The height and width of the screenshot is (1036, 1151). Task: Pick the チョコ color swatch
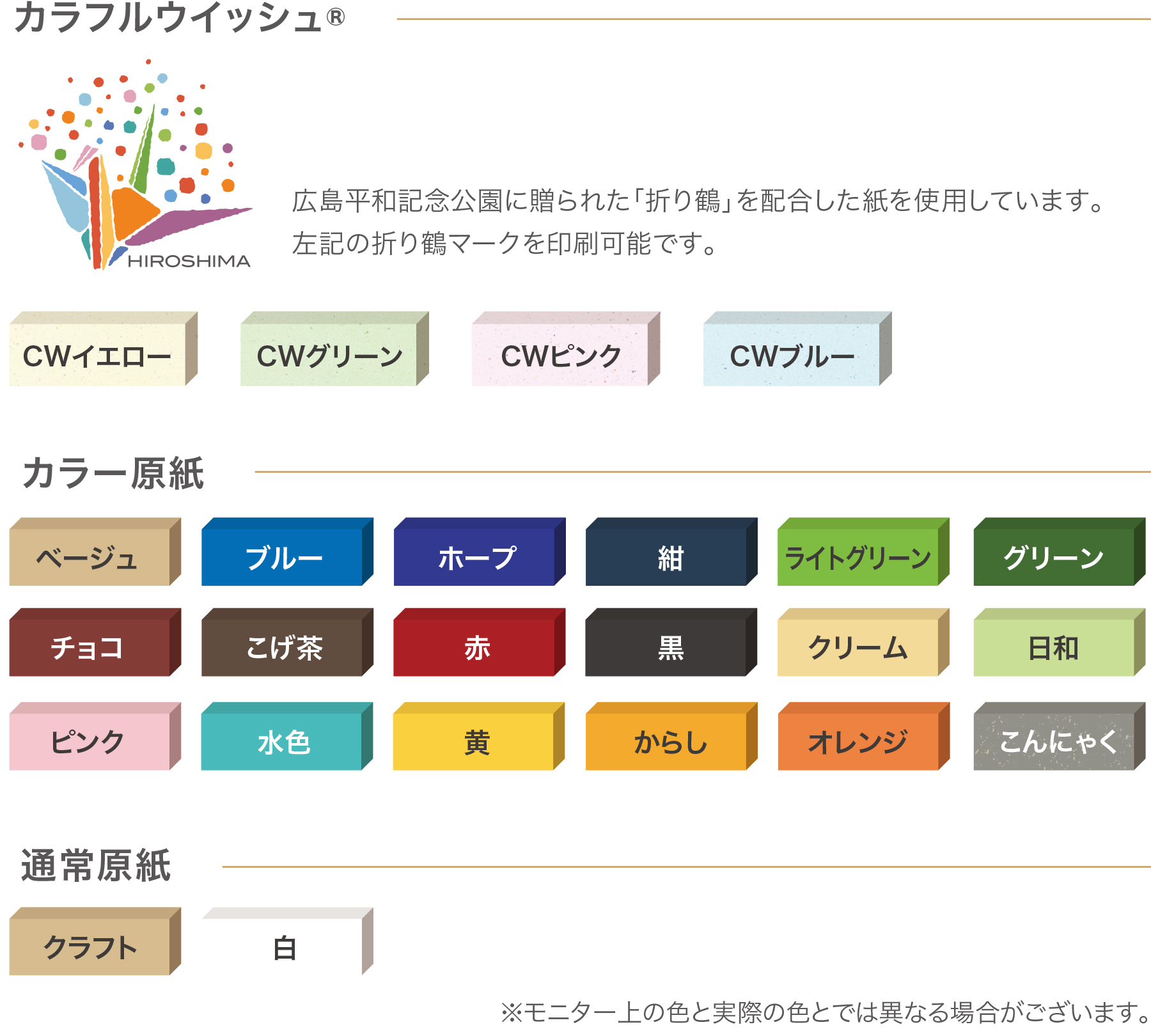[x=95, y=642]
